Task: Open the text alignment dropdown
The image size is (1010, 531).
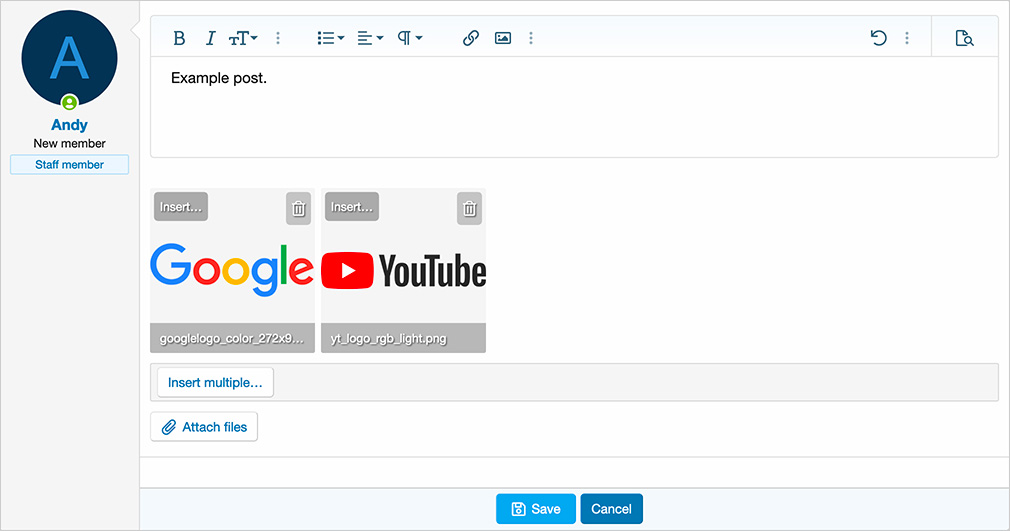Action: [370, 39]
